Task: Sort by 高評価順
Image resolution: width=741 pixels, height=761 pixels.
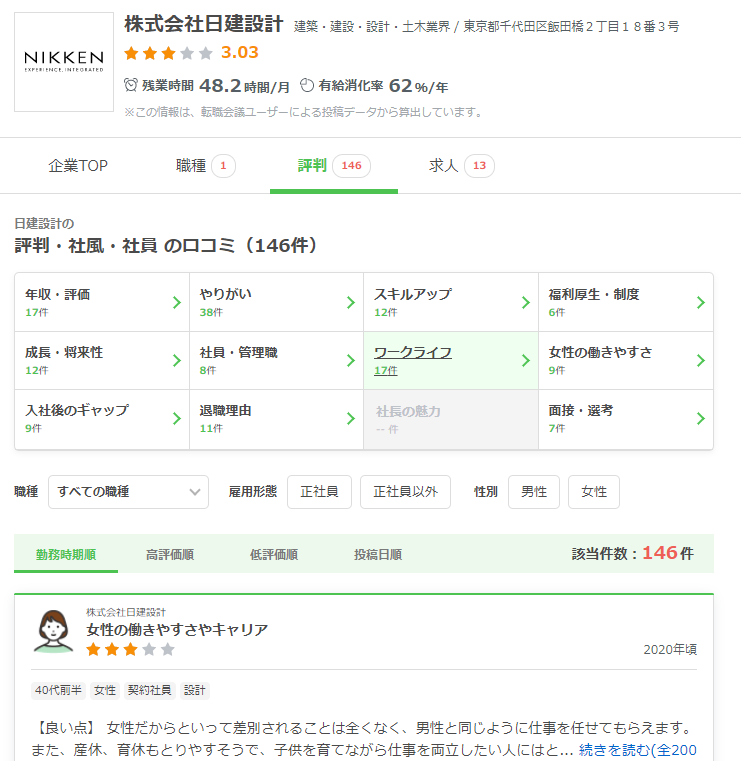Action: [170, 554]
